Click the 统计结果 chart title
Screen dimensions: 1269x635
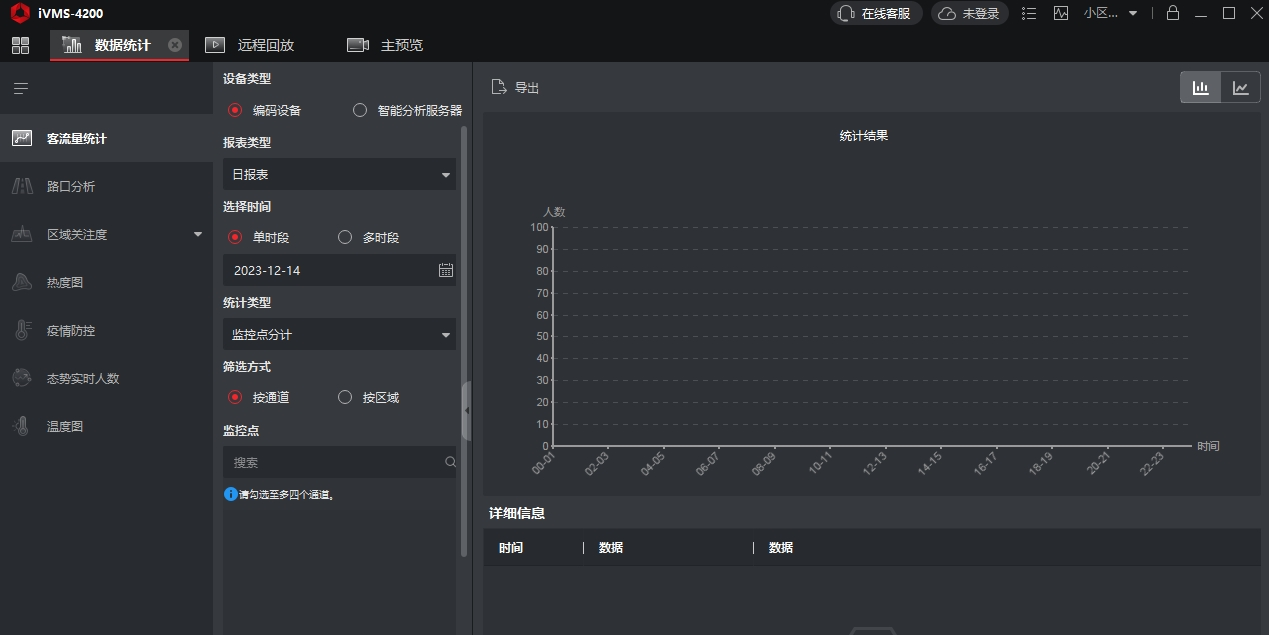[x=864, y=136]
